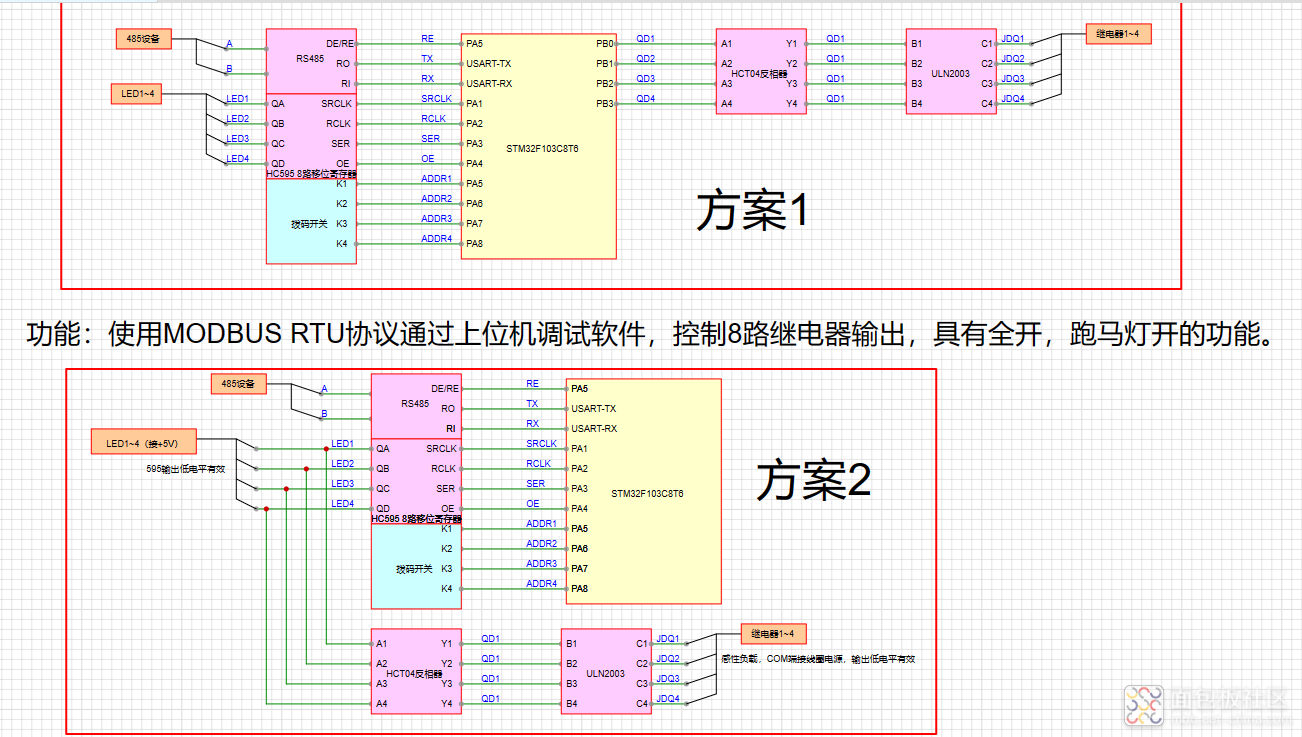Viewport: 1302px width, 737px height.
Task: Click the USART-RX pin in 方案2
Action: (594, 429)
